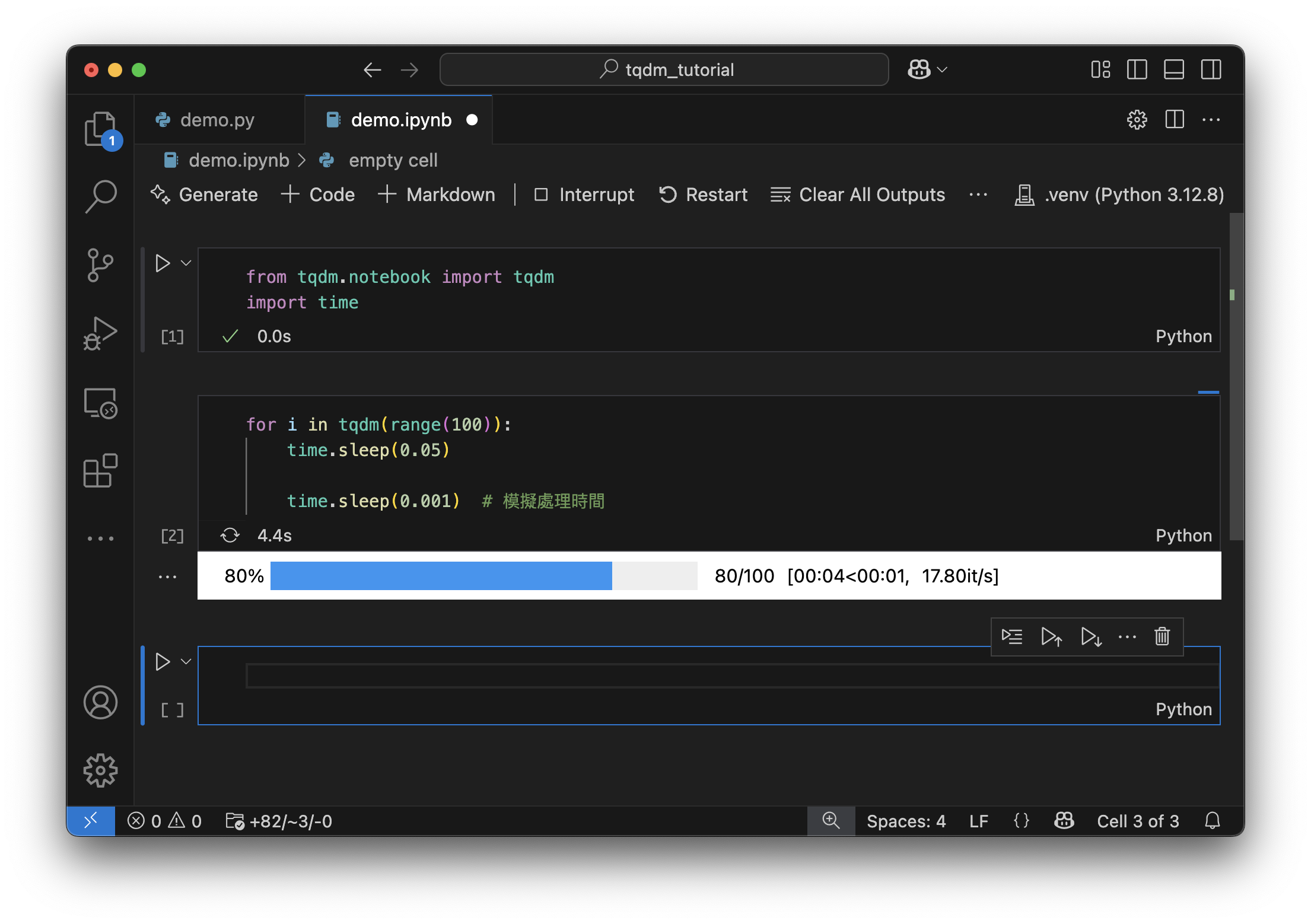Image resolution: width=1311 pixels, height=924 pixels.
Task: Customize layout icon in title bar
Action: point(1100,70)
